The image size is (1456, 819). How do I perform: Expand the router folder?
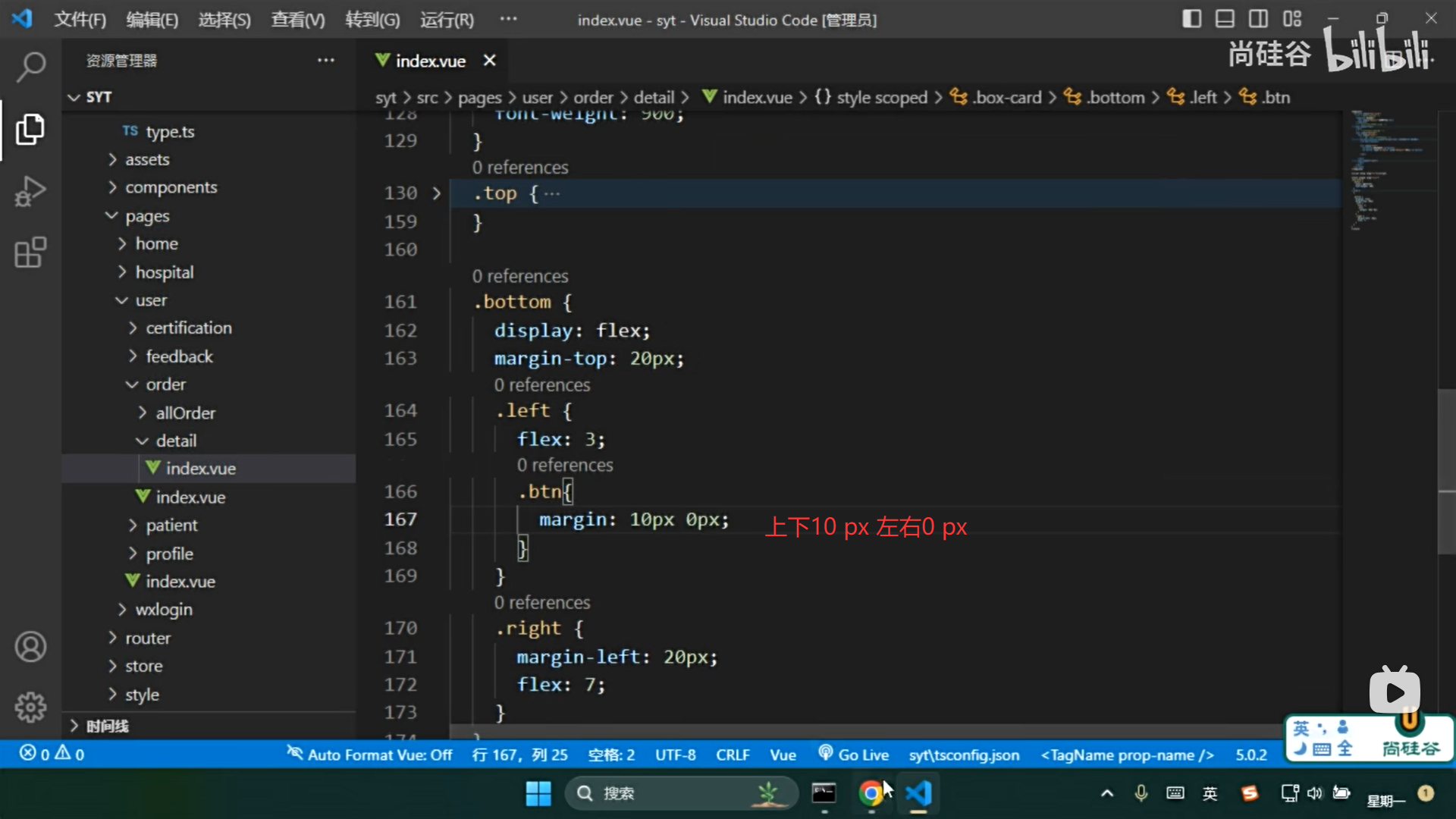click(x=148, y=638)
